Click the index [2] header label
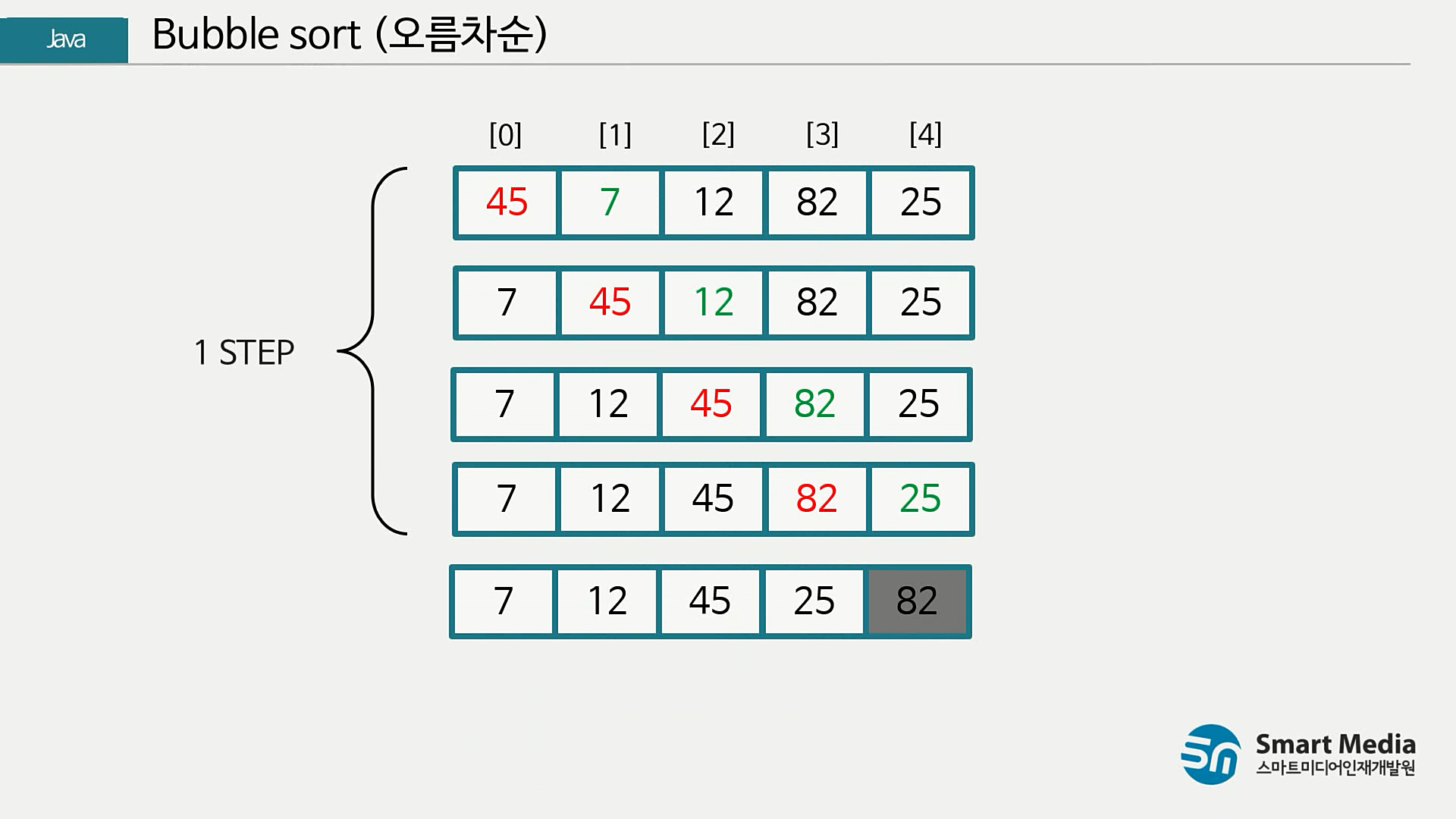Screen dimensions: 1456x819 coord(718,134)
